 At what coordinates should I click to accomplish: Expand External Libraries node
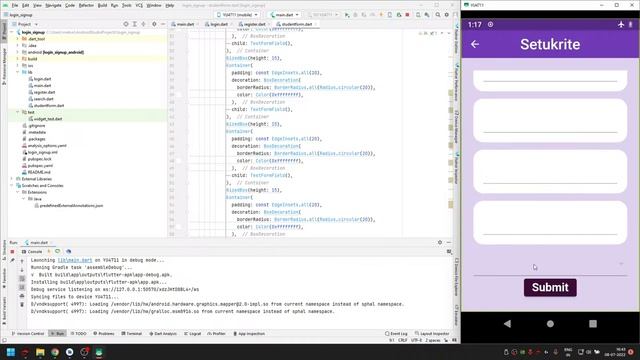pyautogui.click(x=11, y=179)
